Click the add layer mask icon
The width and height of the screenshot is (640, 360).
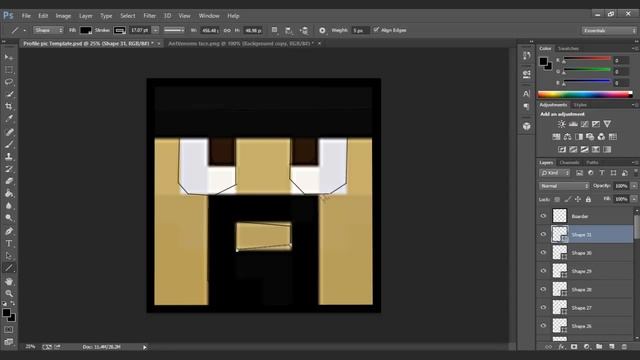pos(574,347)
